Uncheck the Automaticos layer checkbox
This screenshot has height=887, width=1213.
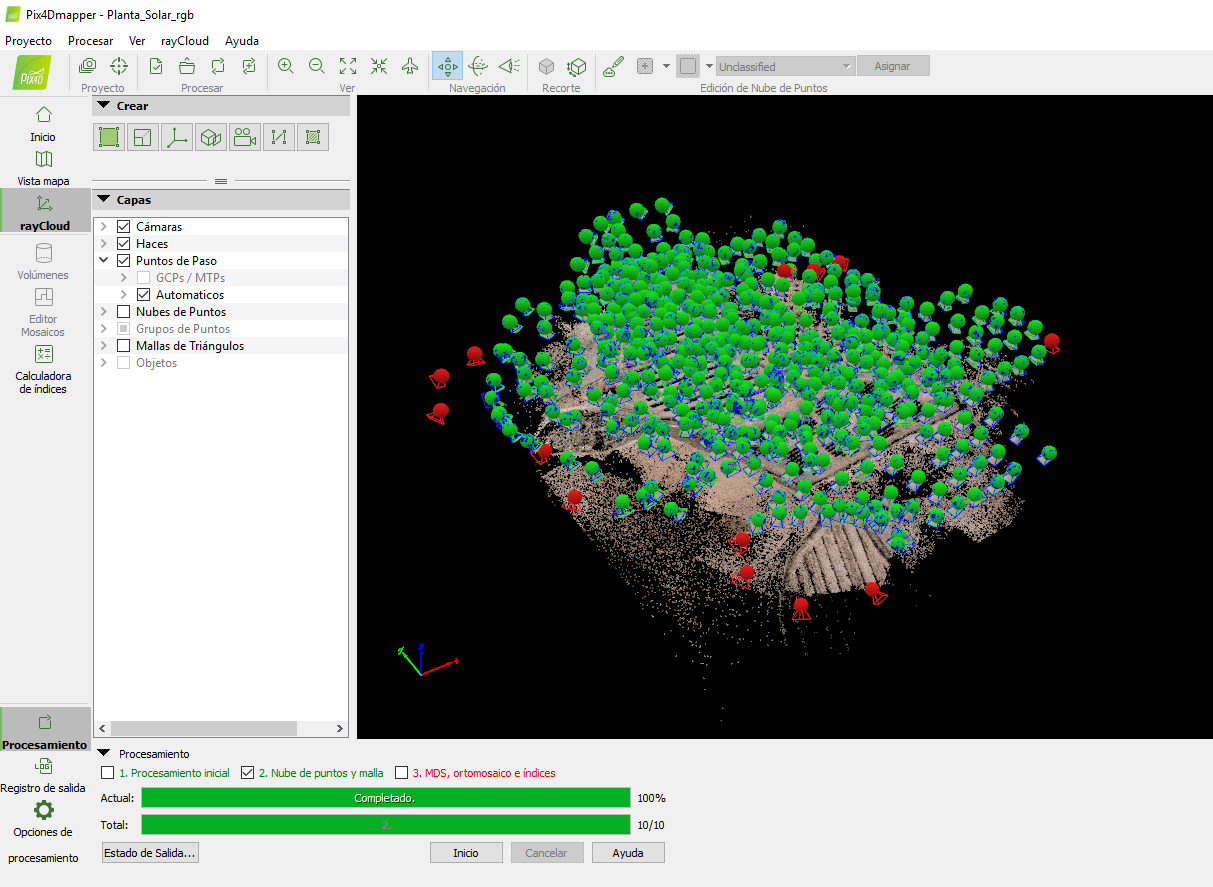coord(144,295)
